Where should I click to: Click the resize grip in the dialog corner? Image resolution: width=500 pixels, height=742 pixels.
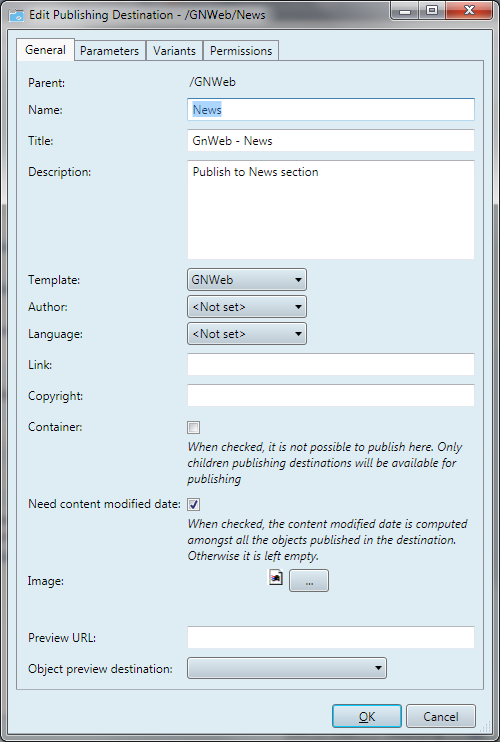point(486,728)
